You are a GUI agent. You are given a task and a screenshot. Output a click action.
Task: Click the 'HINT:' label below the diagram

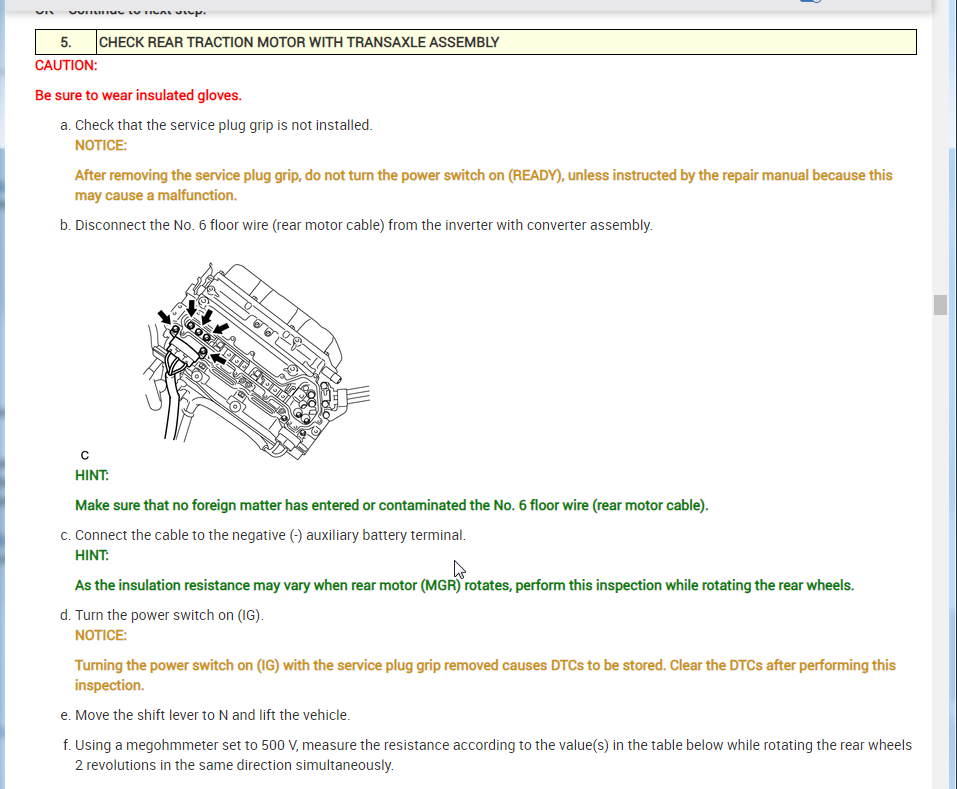pos(92,475)
